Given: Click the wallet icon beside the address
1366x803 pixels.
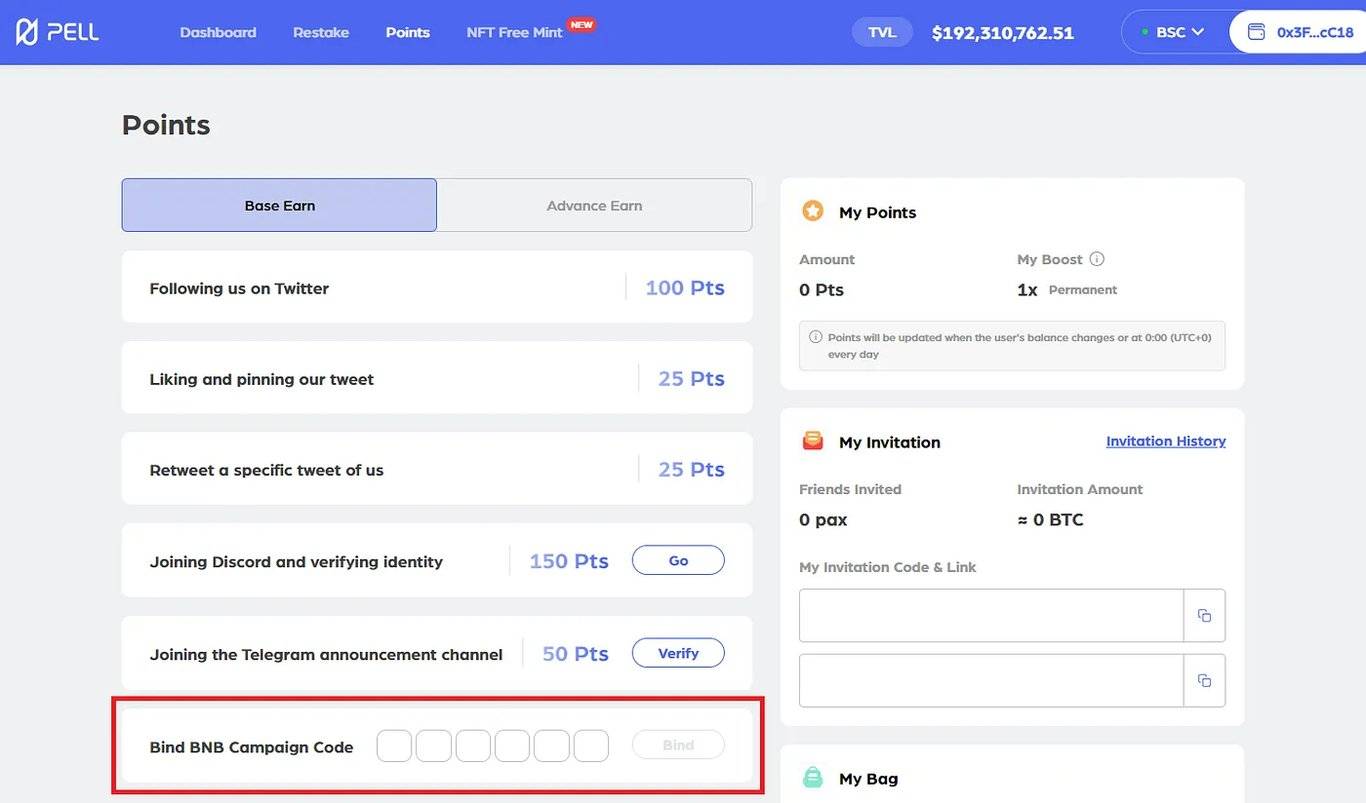Looking at the screenshot, I should pyautogui.click(x=1256, y=32).
